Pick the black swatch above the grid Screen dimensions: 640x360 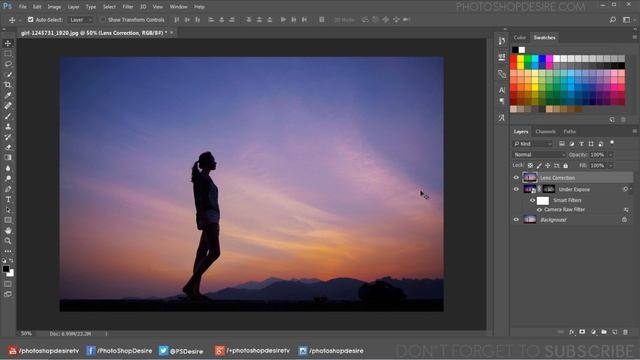[x=515, y=50]
